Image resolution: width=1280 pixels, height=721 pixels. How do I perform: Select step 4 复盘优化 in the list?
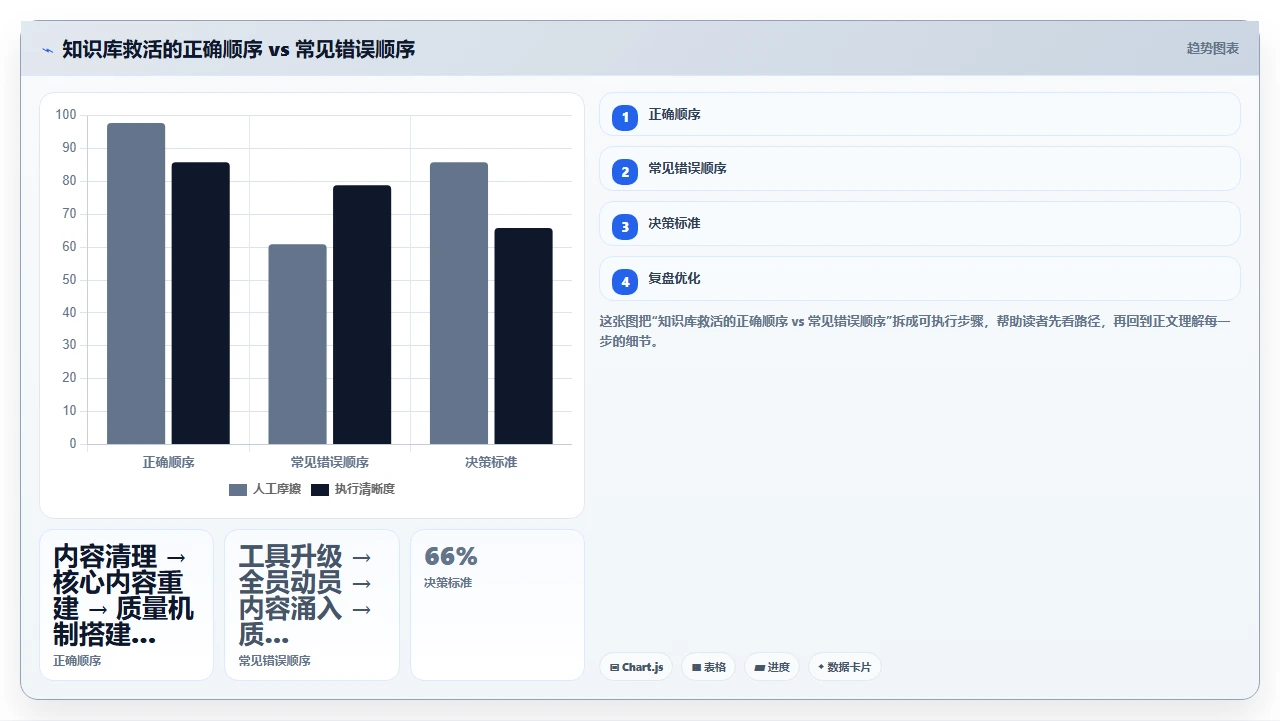920,279
